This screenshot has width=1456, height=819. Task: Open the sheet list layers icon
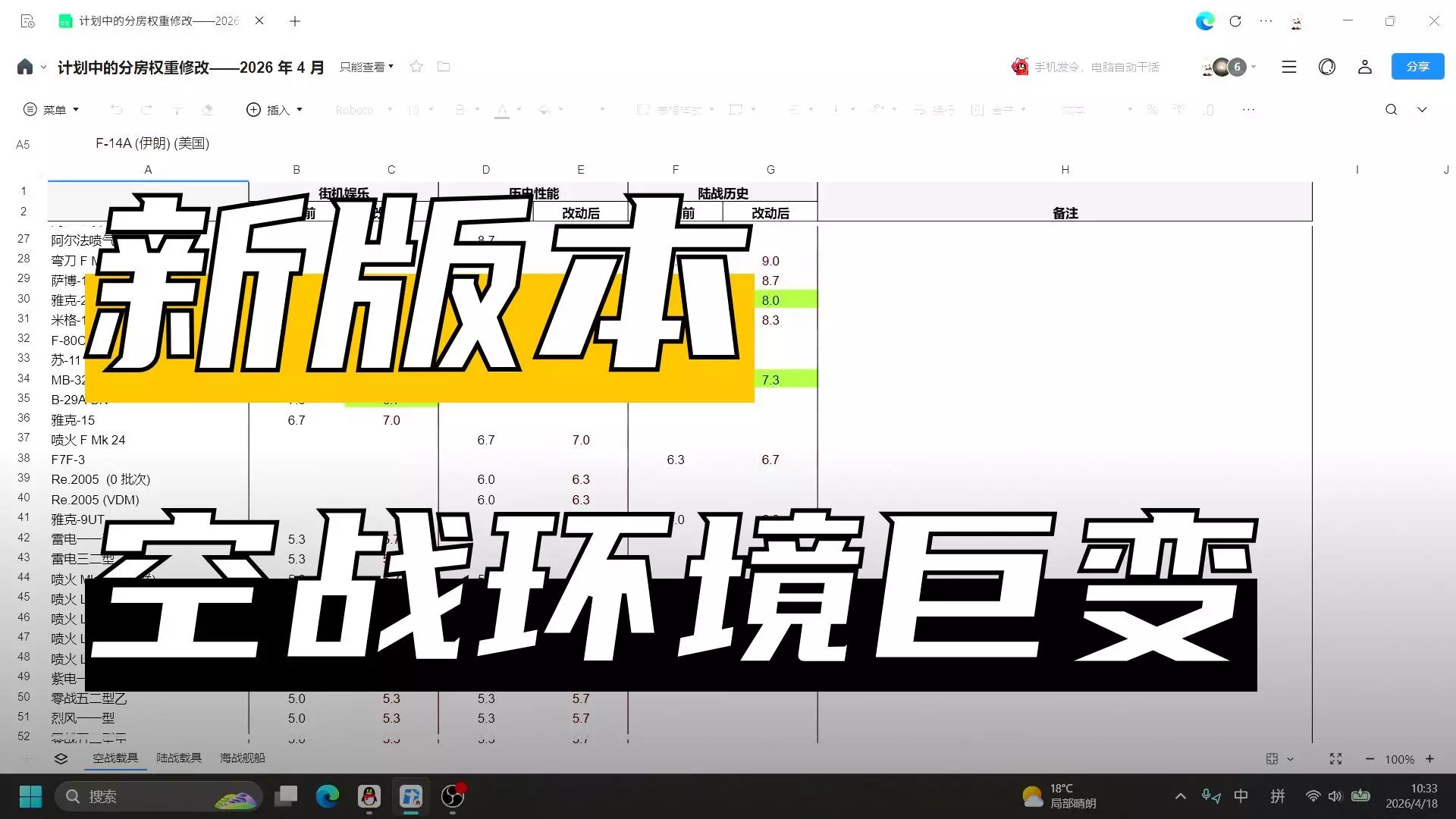tap(61, 758)
